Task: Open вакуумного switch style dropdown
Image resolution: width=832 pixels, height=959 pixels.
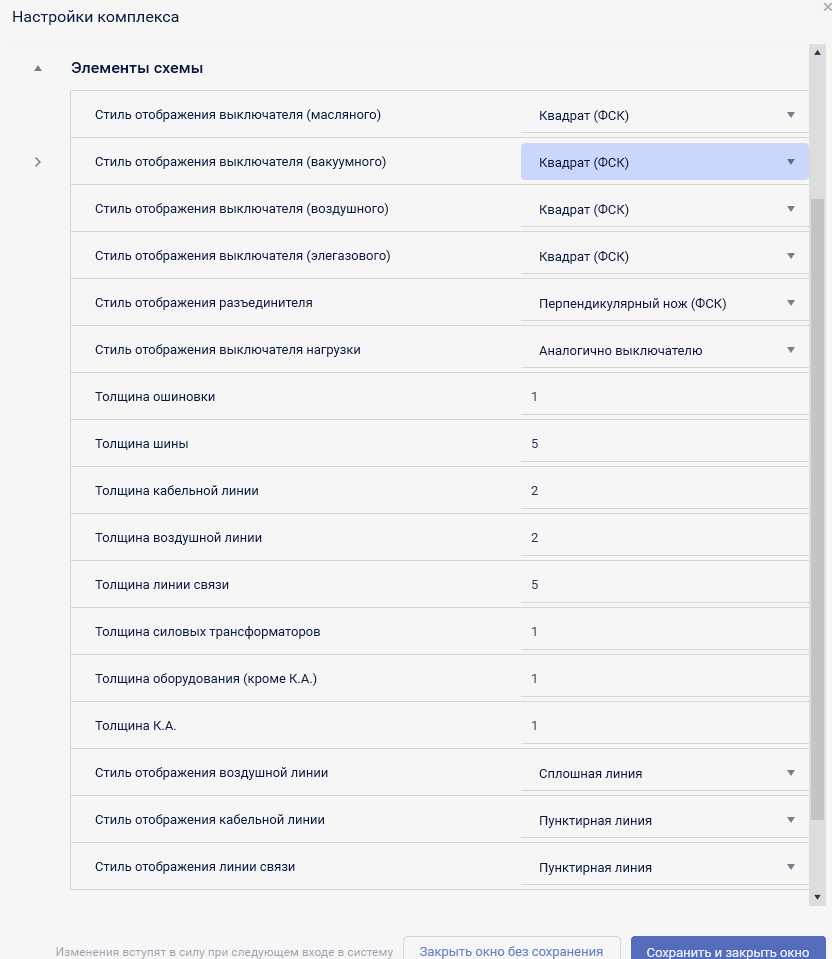Action: pyautogui.click(x=664, y=162)
